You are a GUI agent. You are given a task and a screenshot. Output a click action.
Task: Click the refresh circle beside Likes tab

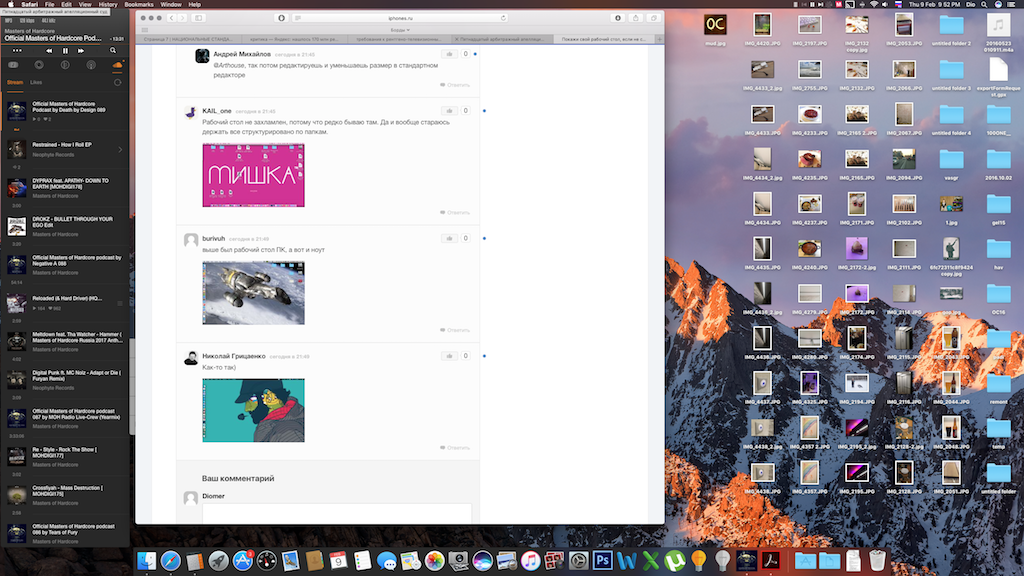(x=118, y=82)
